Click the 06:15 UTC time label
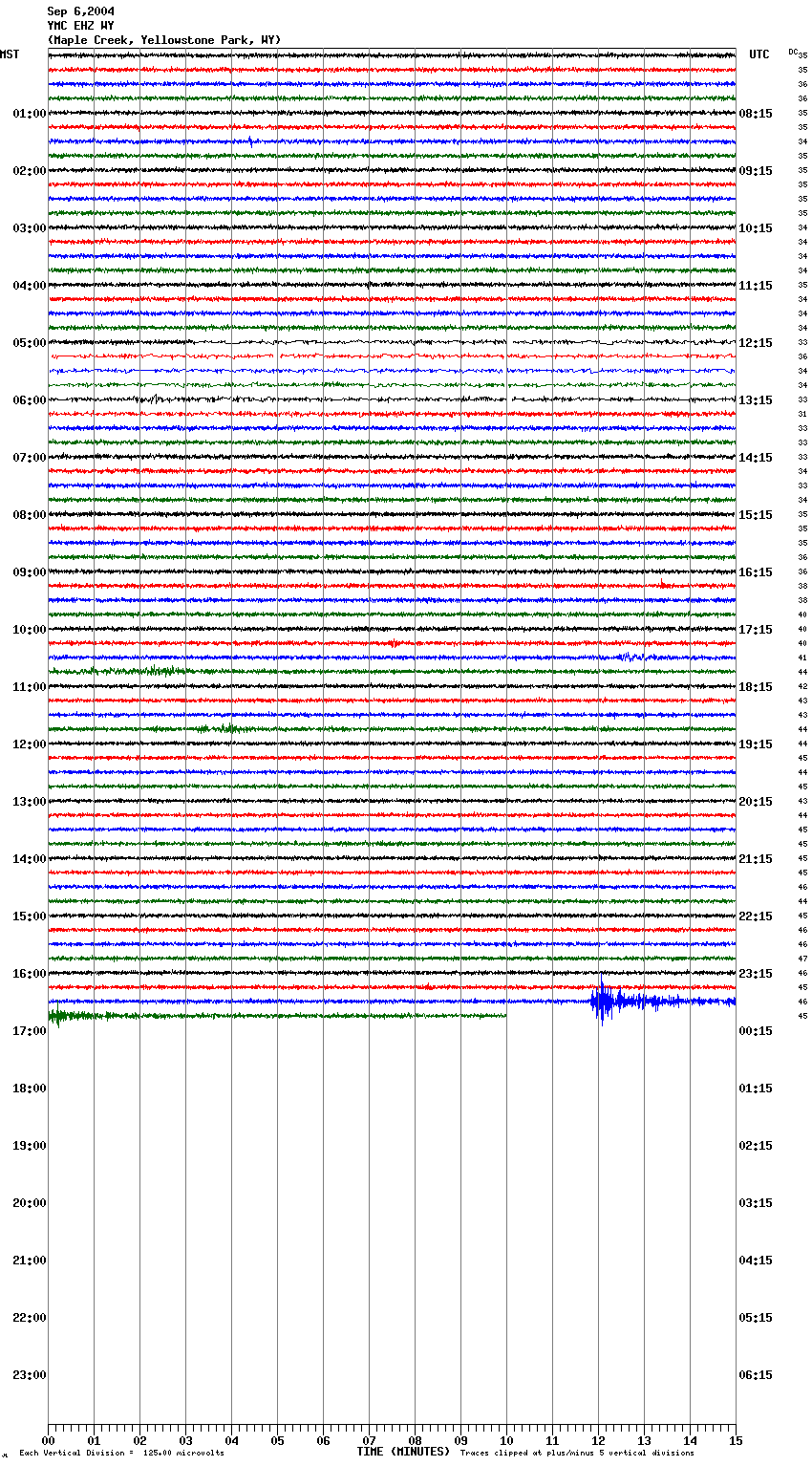Image resolution: width=812 pixels, height=1466 pixels. [x=756, y=1375]
